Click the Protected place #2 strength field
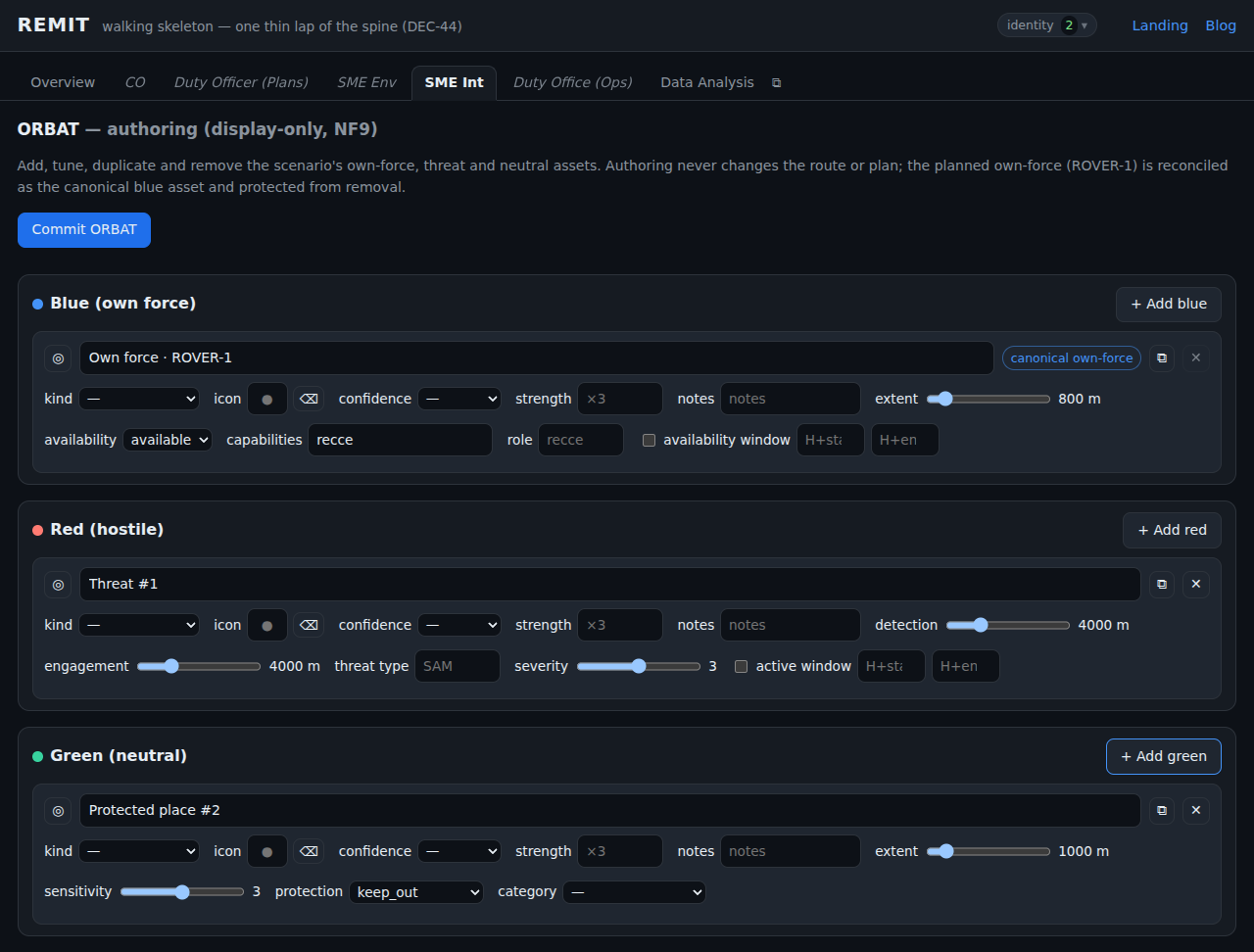This screenshot has height=952, width=1254. coord(620,852)
